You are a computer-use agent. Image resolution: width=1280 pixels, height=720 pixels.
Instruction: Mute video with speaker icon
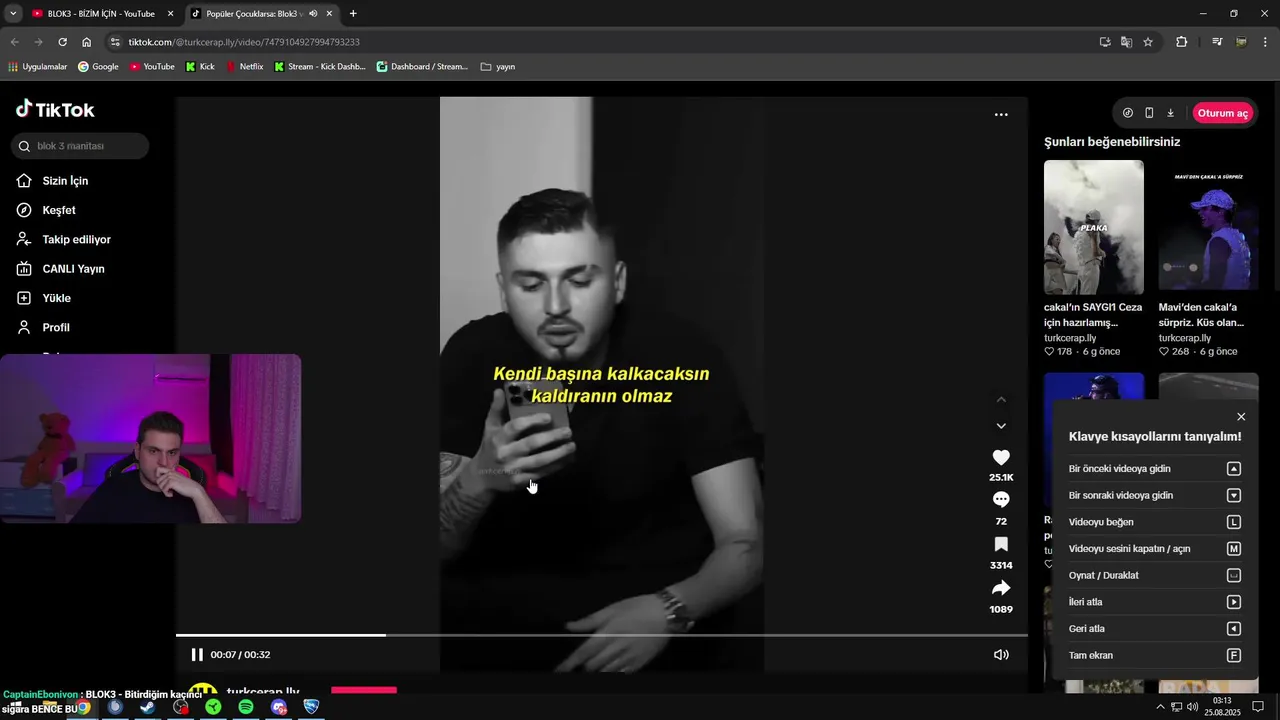point(1001,655)
